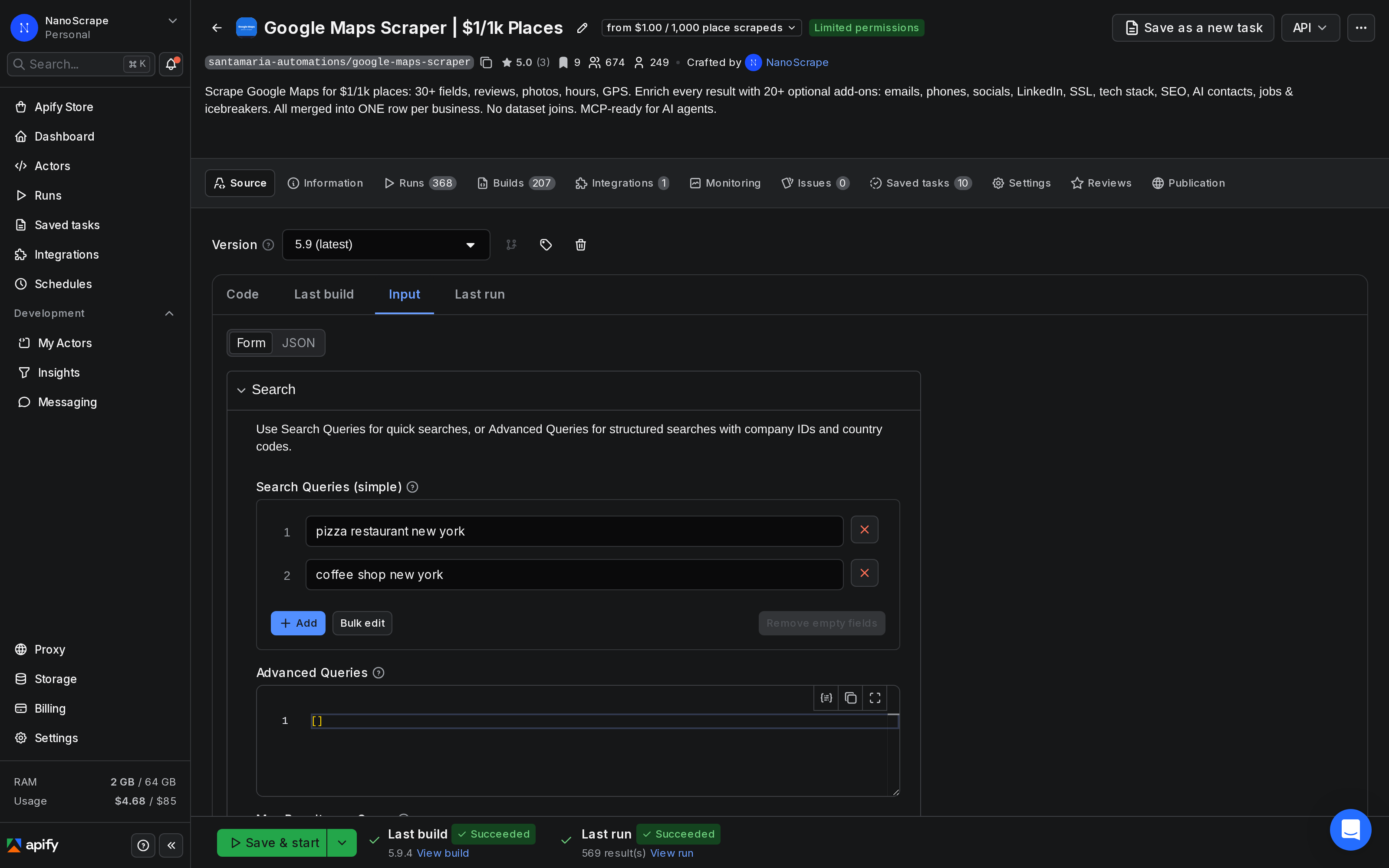Open Proxy in the sidebar

coord(95,649)
